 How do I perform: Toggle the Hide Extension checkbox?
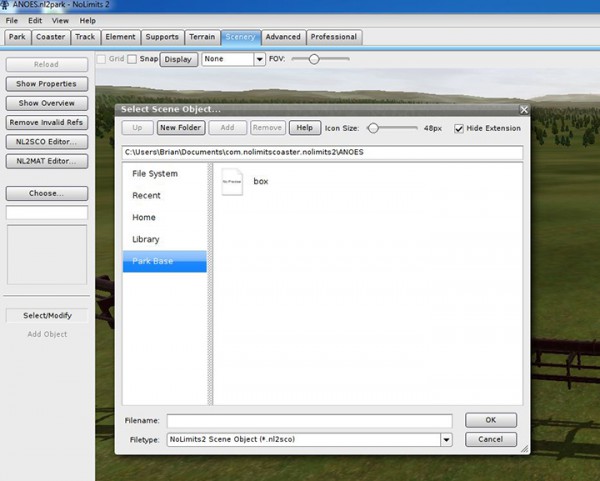[459, 128]
